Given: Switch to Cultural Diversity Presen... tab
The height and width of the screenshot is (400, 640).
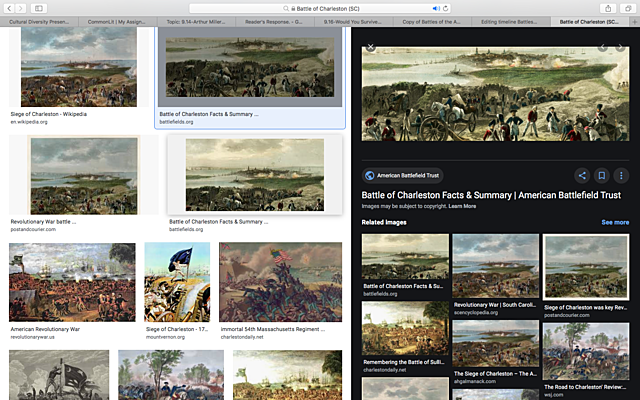Looking at the screenshot, I should 39,22.
